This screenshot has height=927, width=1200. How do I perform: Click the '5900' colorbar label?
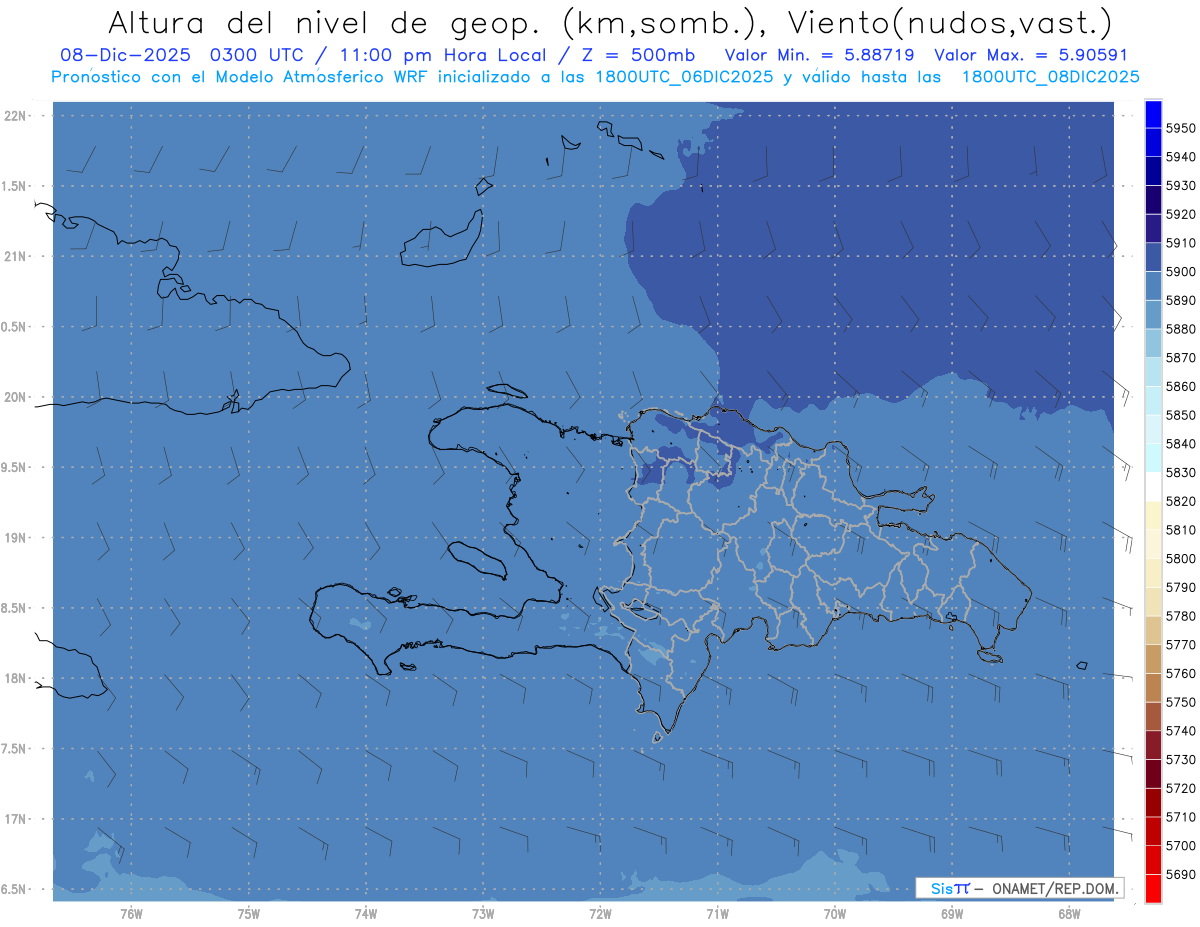pyautogui.click(x=1180, y=271)
